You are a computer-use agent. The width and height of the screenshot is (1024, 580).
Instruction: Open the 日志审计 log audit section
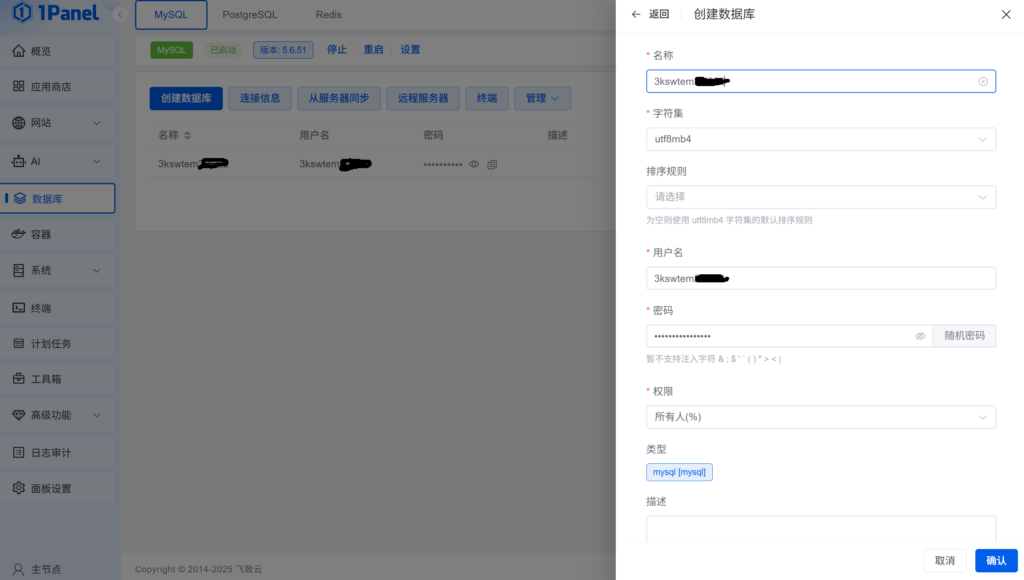click(50, 451)
